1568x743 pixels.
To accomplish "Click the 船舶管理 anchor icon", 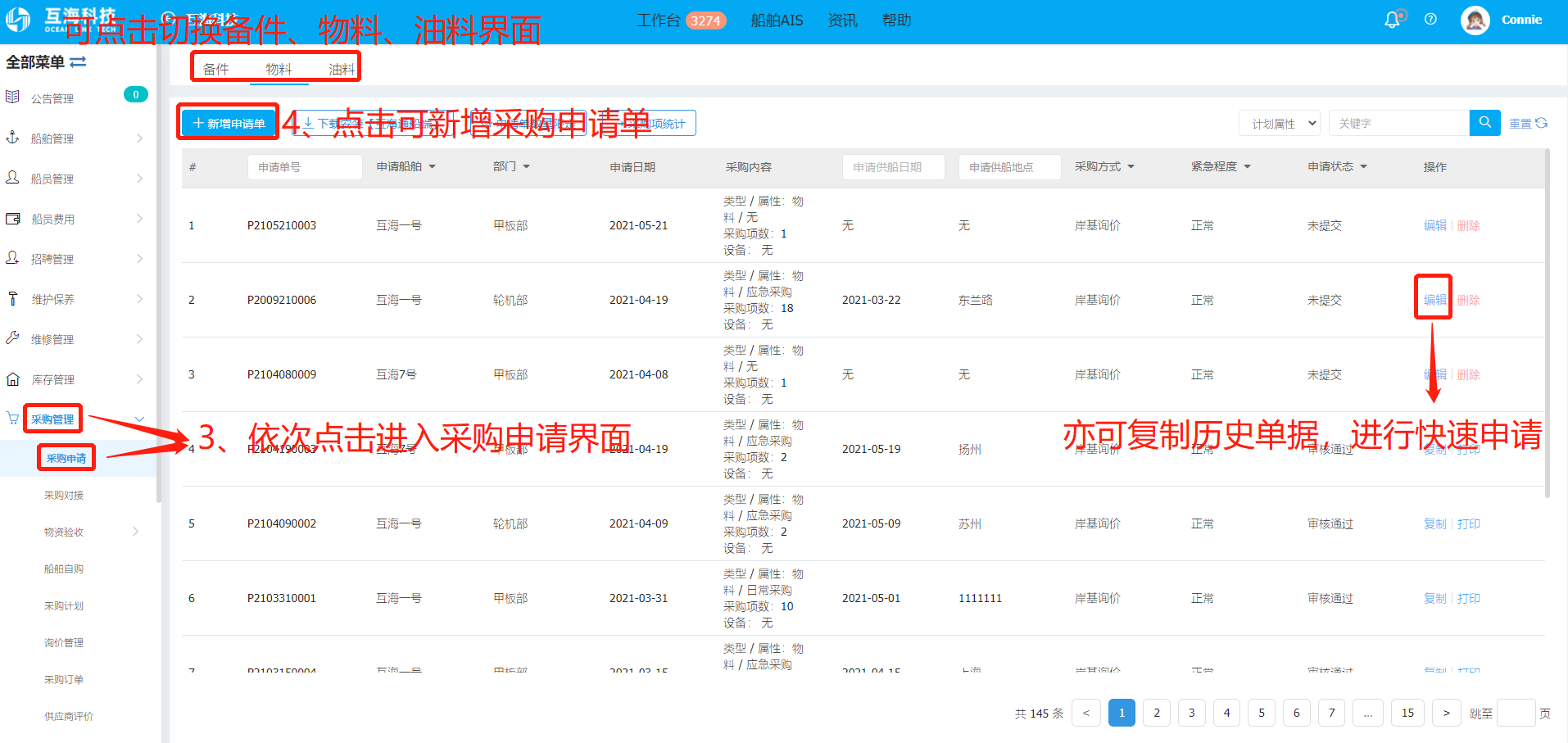I will coord(12,138).
